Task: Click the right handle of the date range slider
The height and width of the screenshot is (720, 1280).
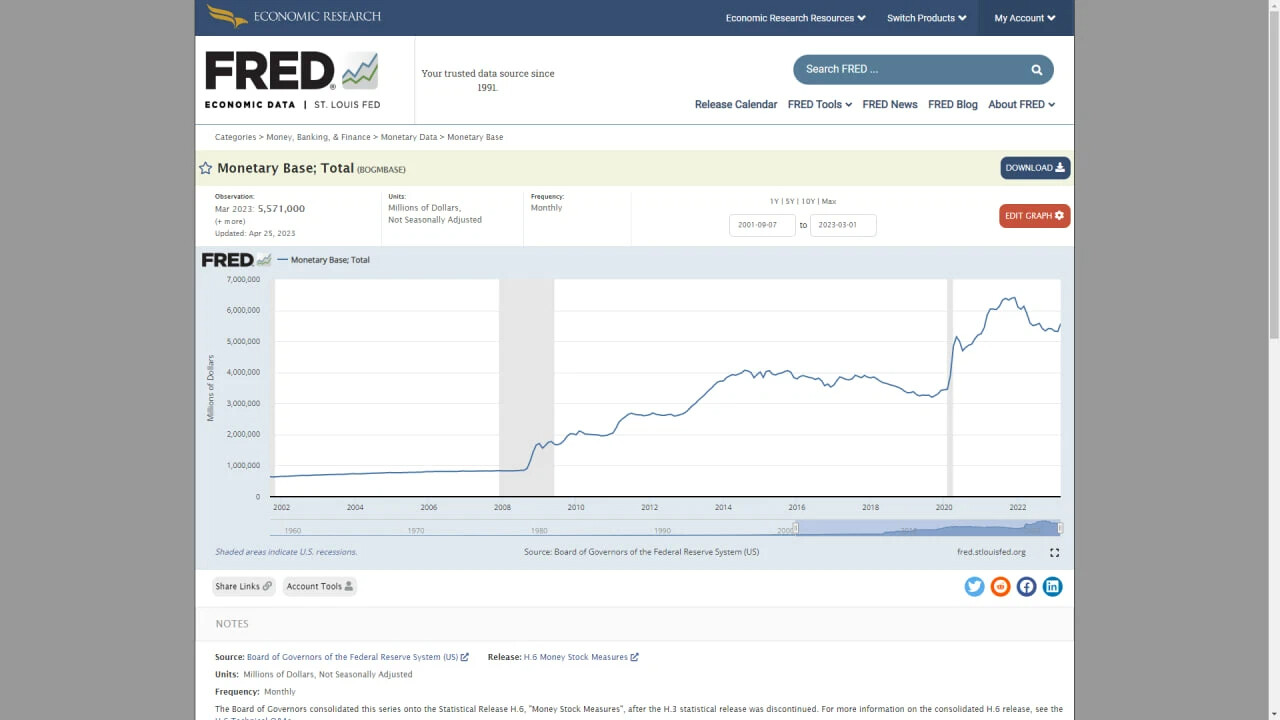Action: [x=1060, y=528]
